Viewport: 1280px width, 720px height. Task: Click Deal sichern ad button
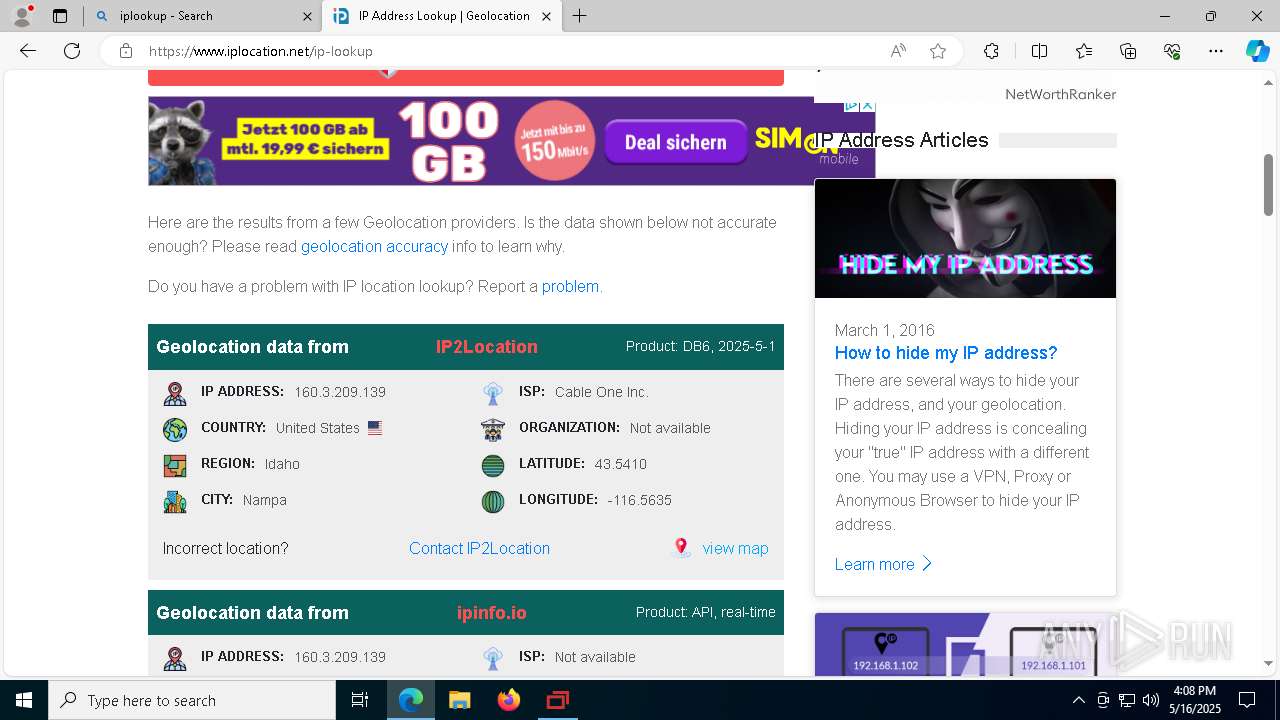pos(675,142)
